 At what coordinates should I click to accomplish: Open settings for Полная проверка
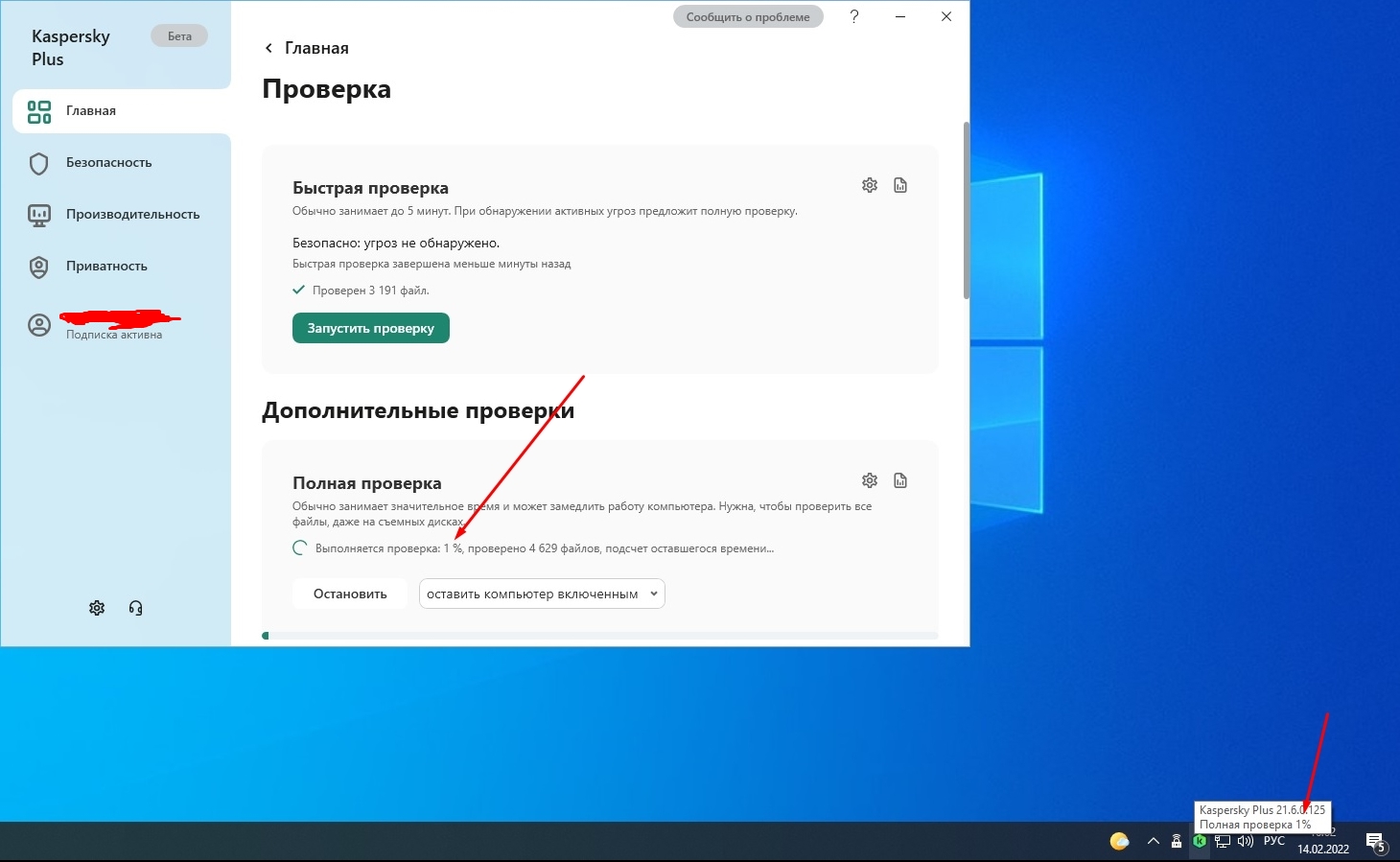tap(870, 480)
